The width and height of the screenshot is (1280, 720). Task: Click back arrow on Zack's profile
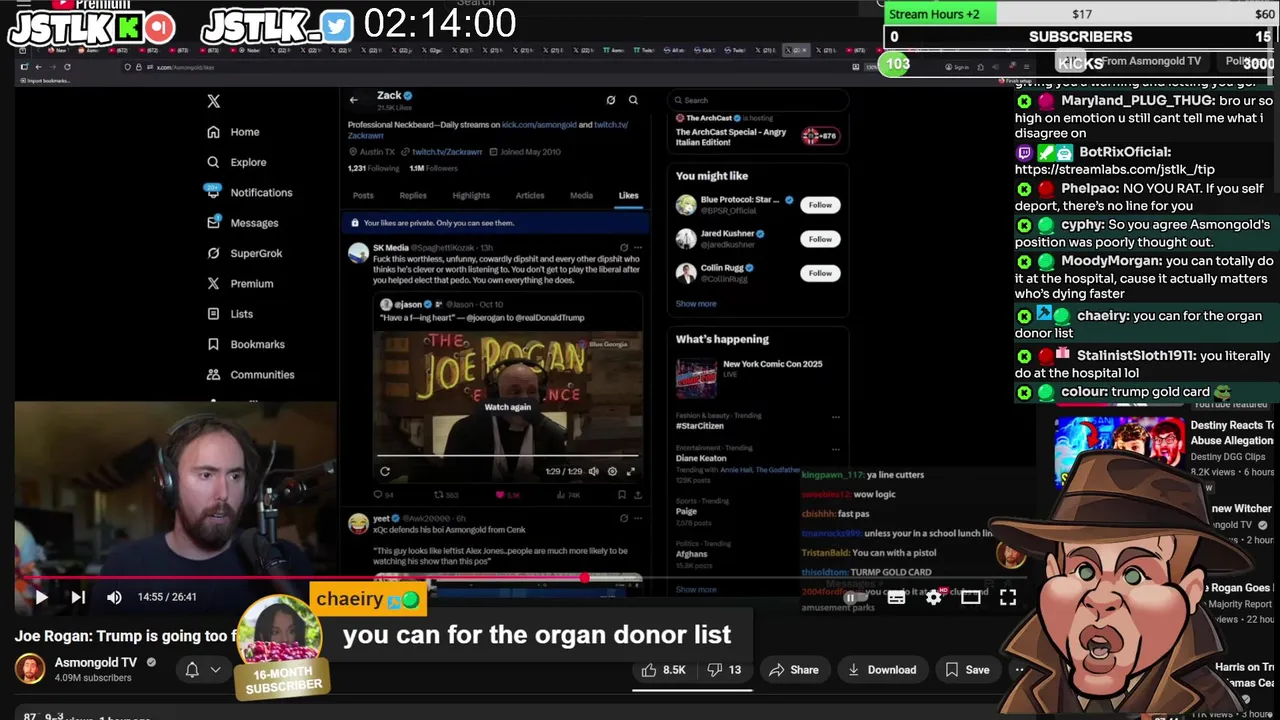354,100
